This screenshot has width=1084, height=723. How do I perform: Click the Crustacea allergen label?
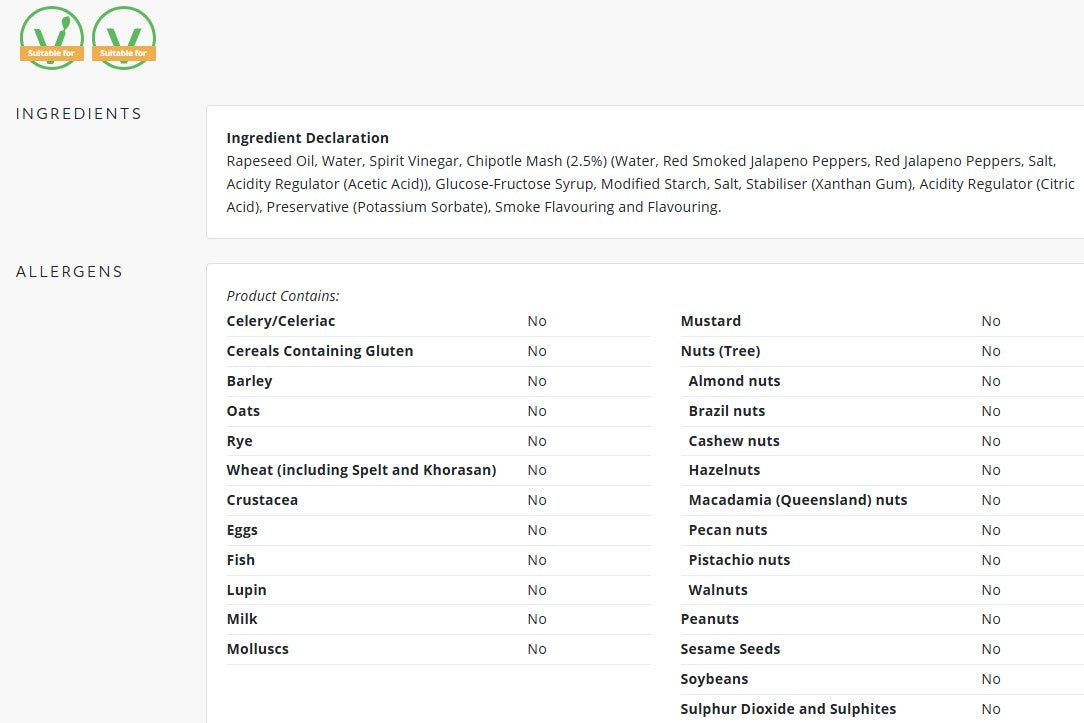(x=262, y=500)
